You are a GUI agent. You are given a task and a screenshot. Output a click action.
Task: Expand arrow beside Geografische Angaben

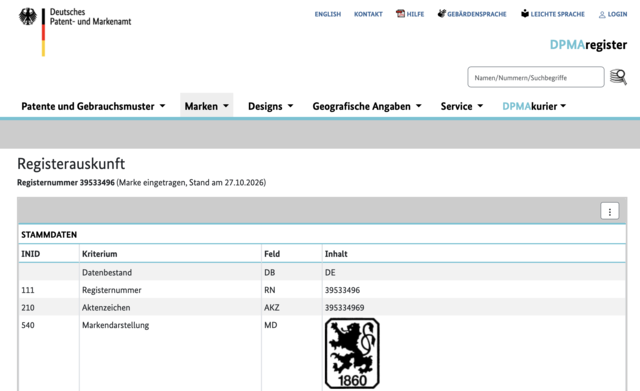[x=418, y=106]
